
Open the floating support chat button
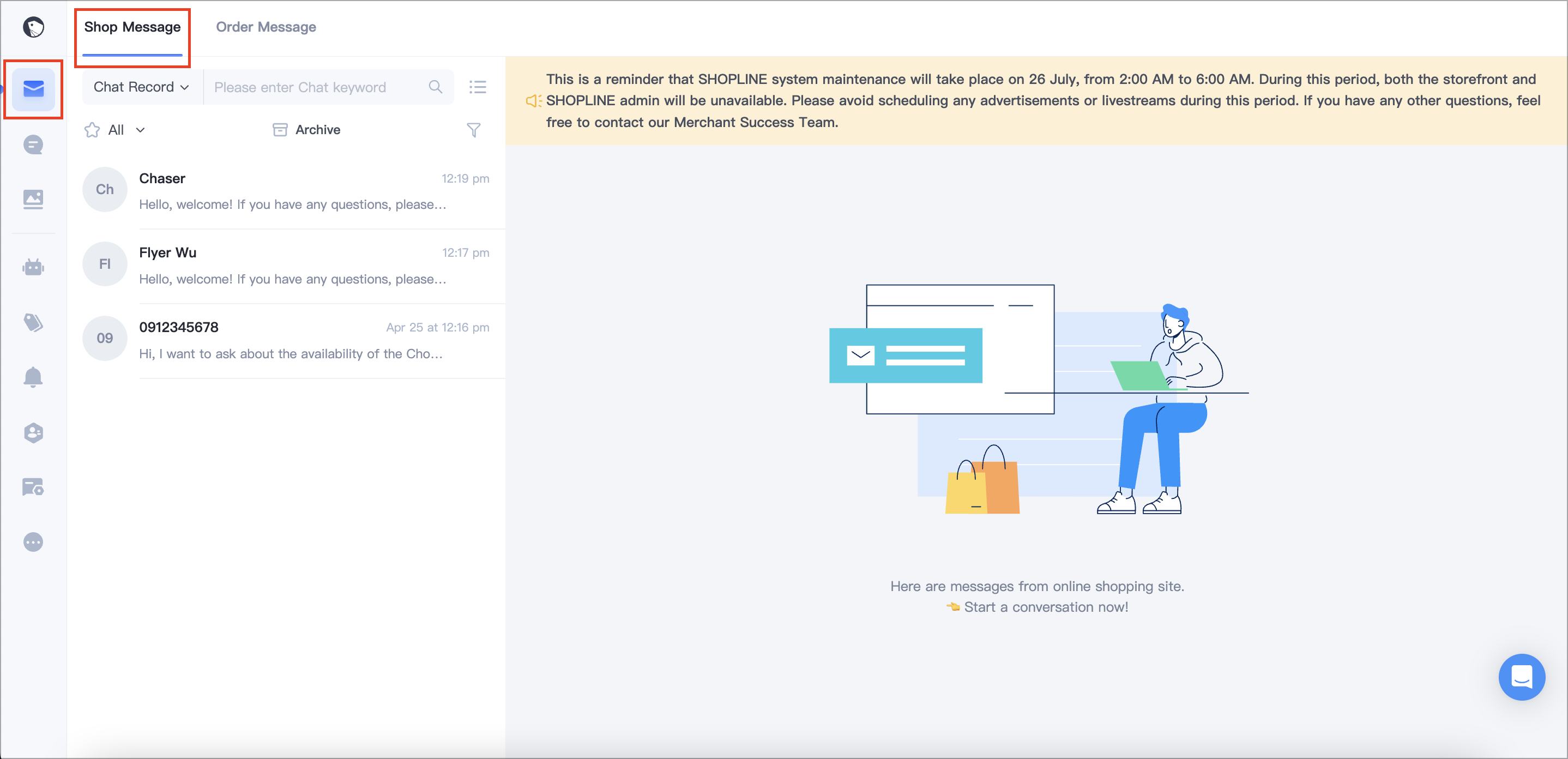pos(1522,677)
